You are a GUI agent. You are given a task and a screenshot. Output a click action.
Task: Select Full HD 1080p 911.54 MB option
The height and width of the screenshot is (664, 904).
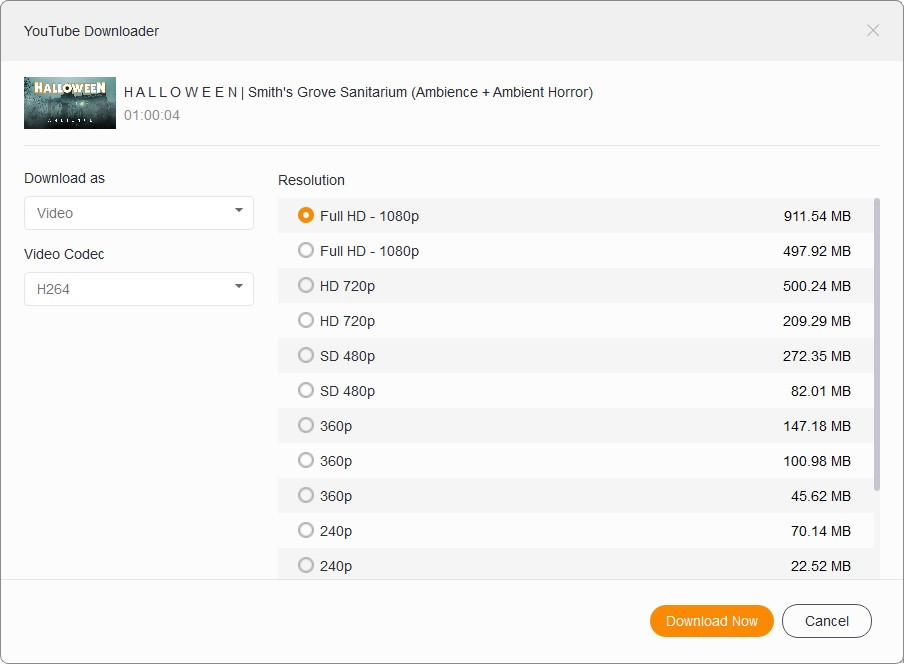306,215
